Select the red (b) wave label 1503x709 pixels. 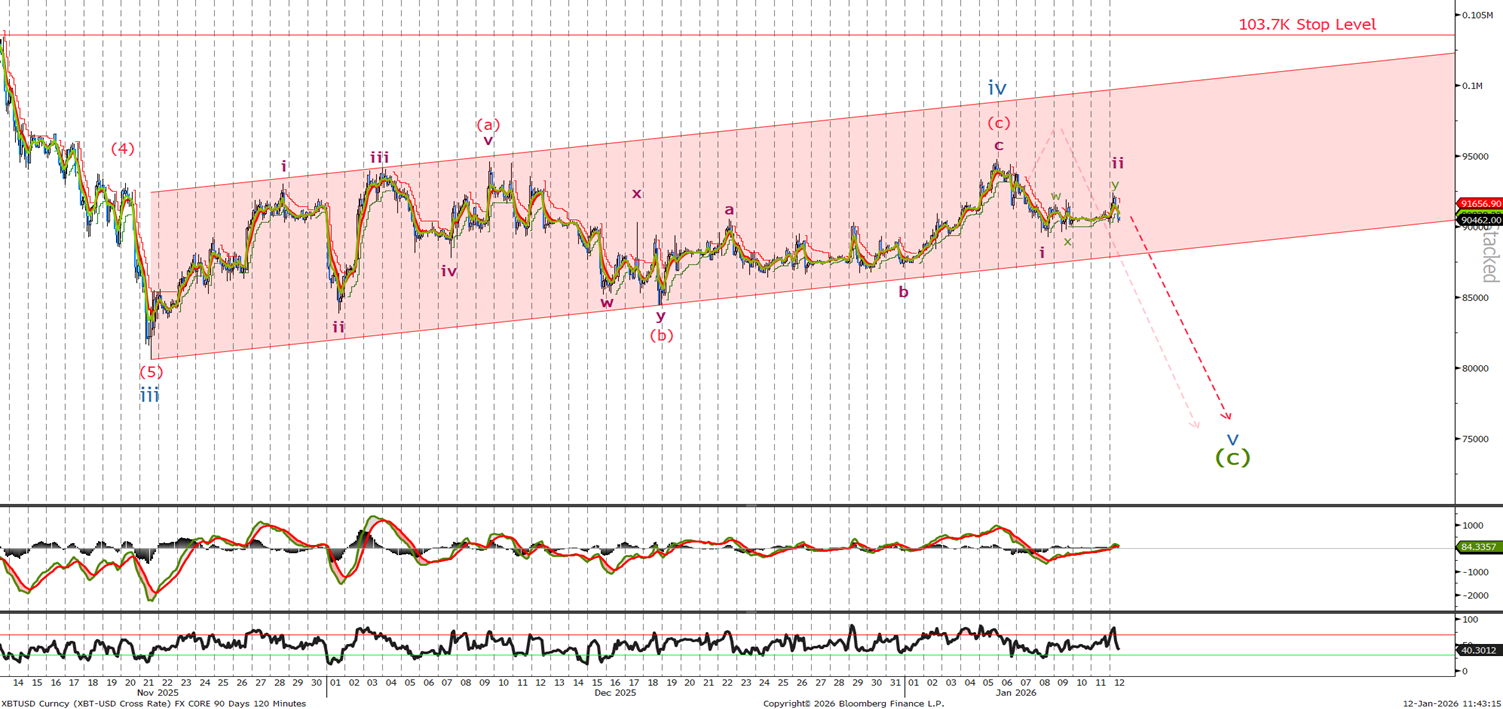[661, 335]
